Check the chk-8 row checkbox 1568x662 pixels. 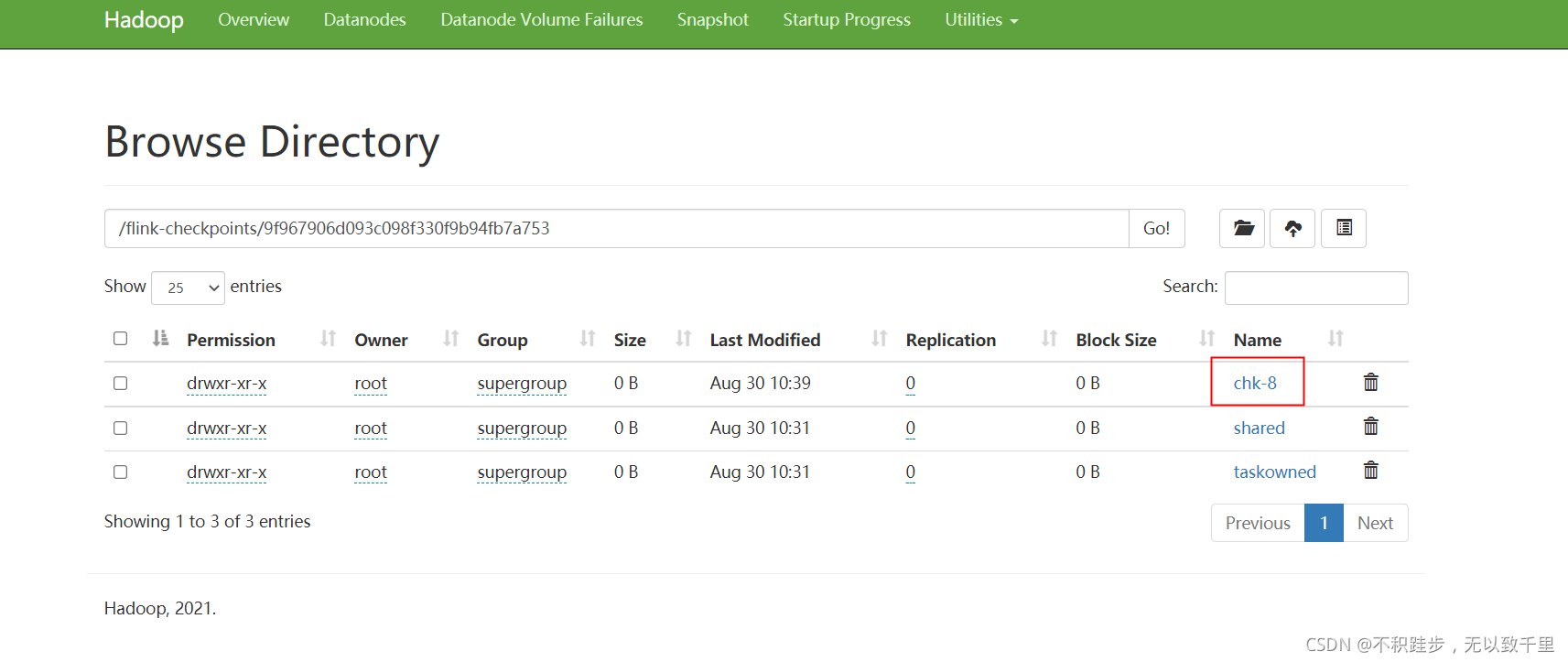point(120,383)
